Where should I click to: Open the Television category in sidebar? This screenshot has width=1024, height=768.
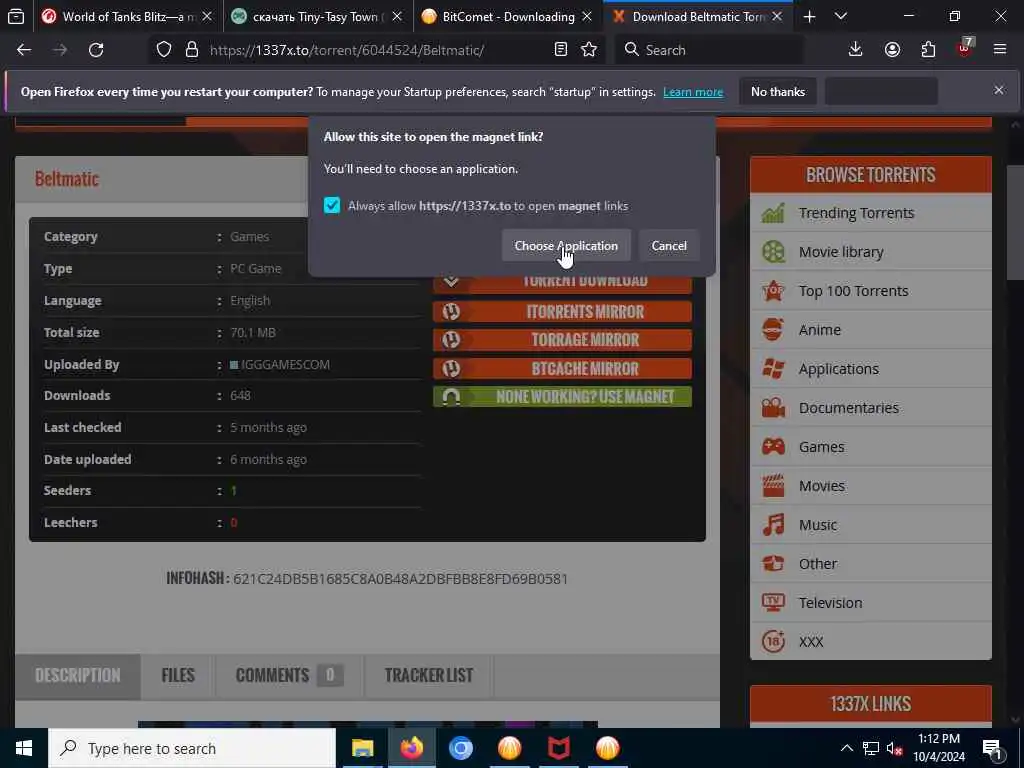pyautogui.click(x=871, y=603)
